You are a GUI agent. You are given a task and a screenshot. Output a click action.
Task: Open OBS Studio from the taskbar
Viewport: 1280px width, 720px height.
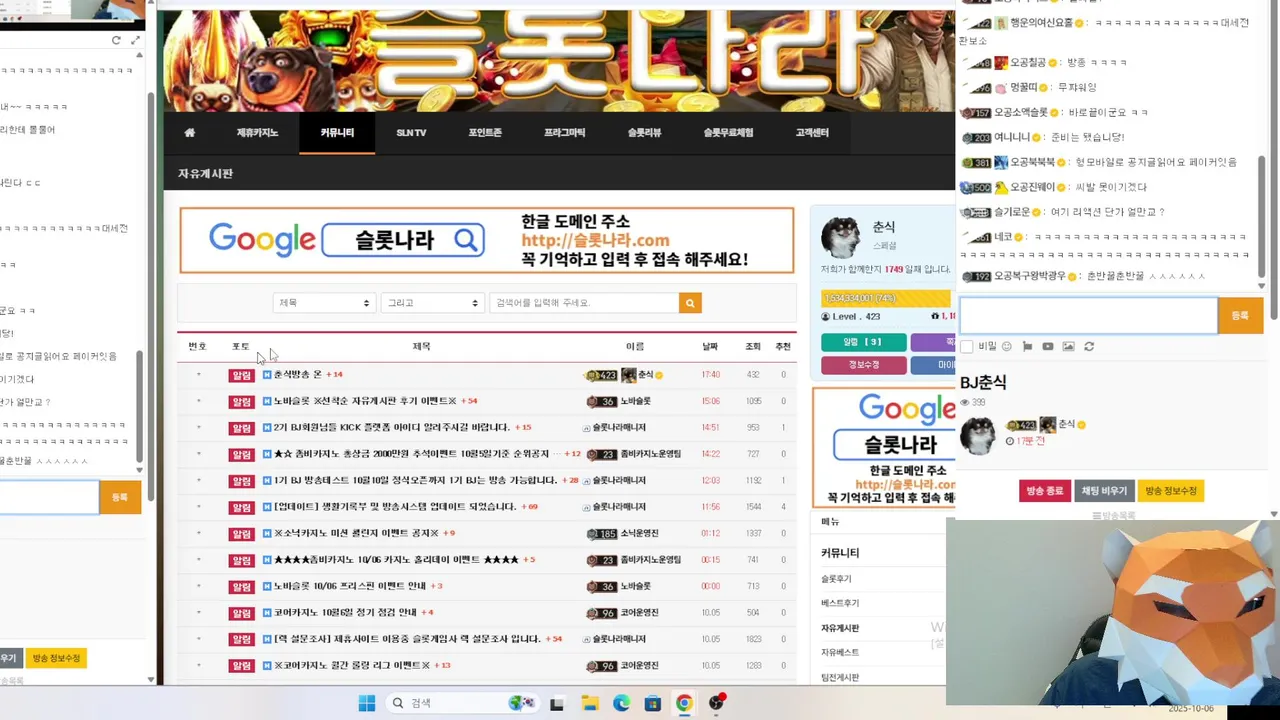click(x=716, y=703)
